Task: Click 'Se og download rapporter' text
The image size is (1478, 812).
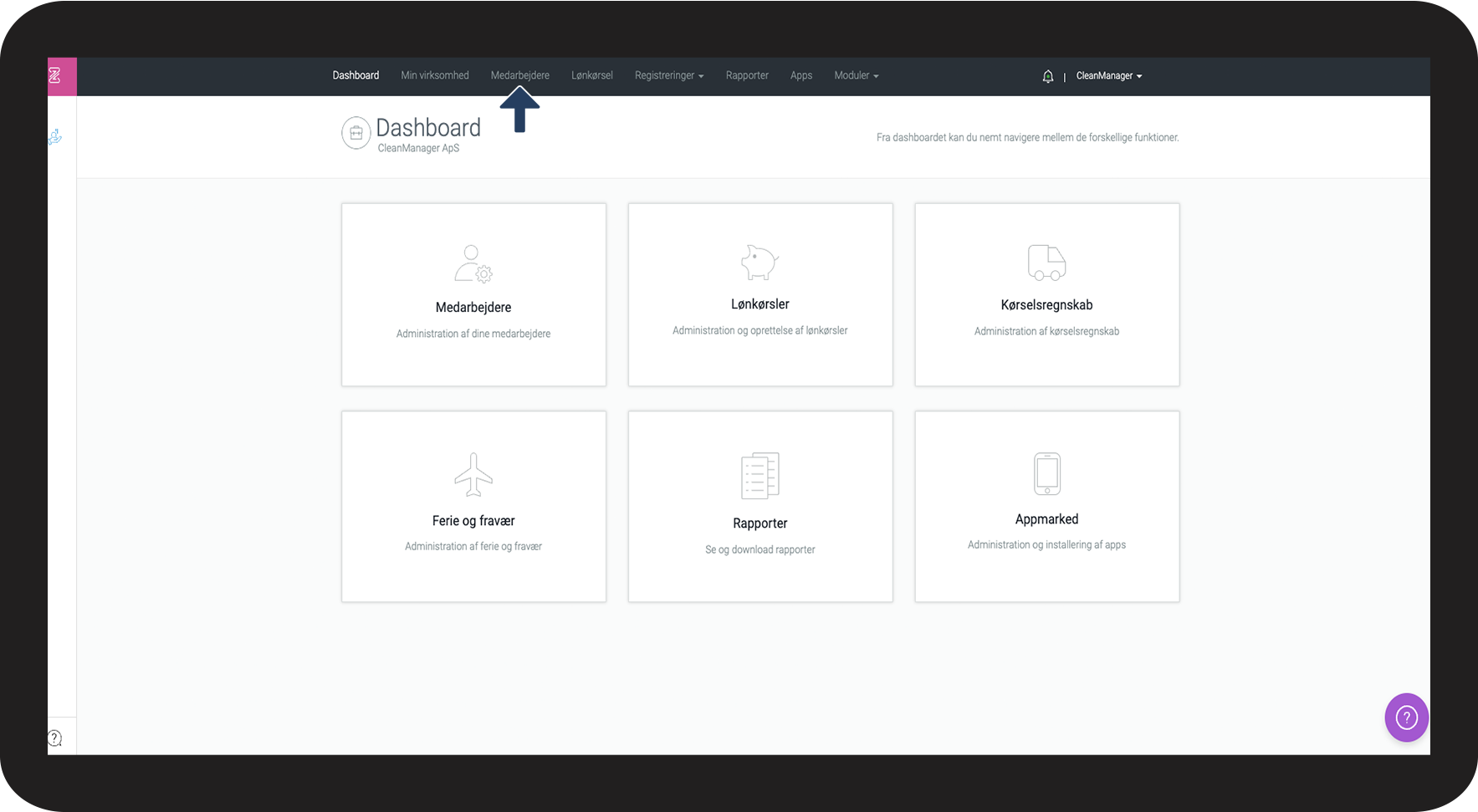Action: [759, 549]
